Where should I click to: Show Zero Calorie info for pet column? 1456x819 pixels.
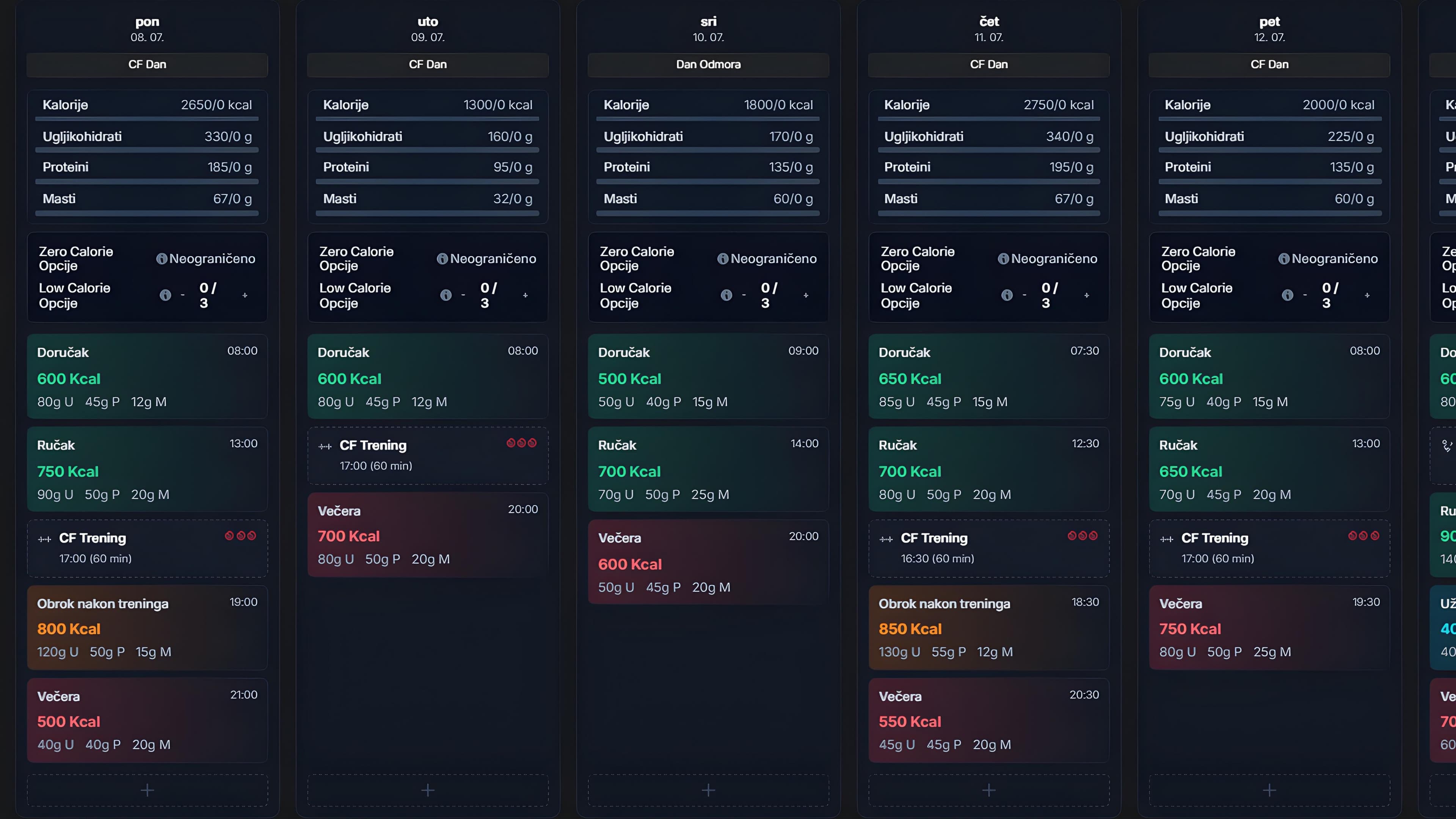coord(1283,259)
